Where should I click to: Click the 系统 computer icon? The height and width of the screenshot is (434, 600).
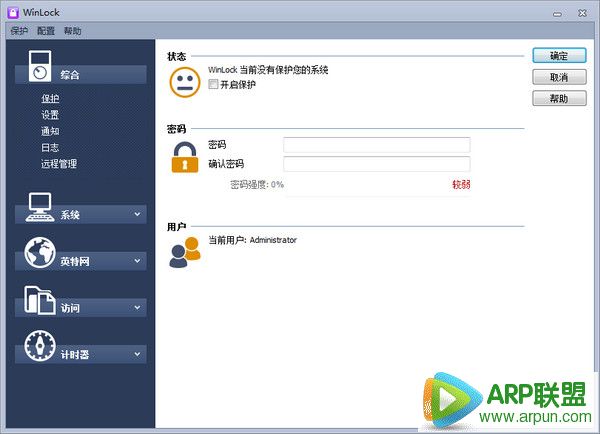pyautogui.click(x=40, y=207)
